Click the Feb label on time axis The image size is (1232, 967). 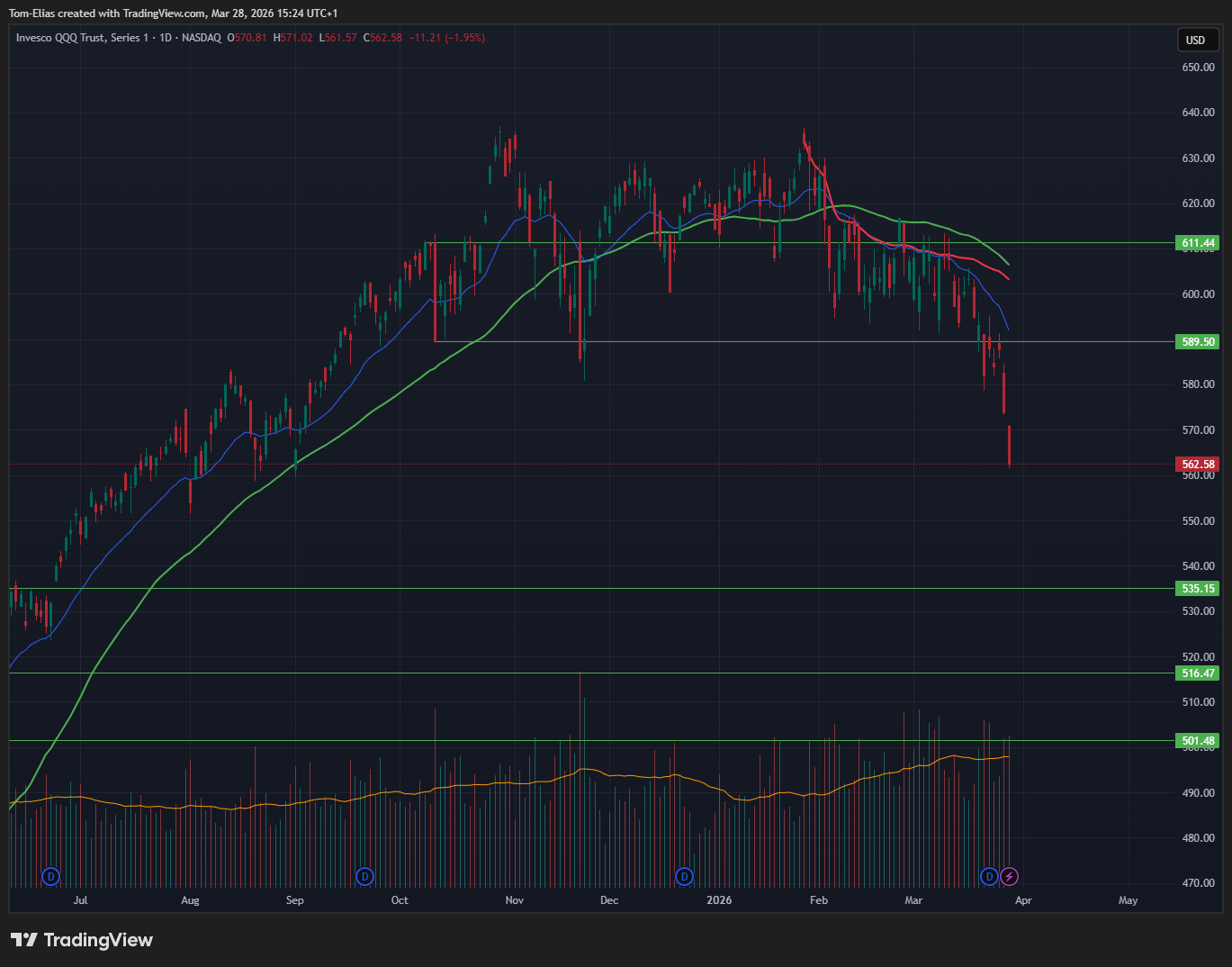tap(819, 900)
